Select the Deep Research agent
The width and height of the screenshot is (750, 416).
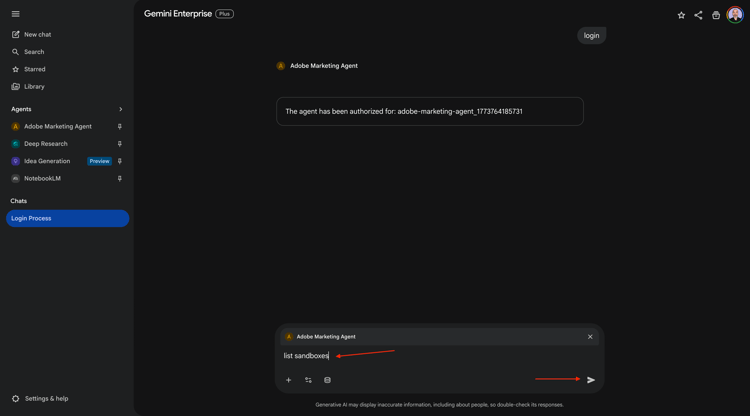tap(46, 144)
